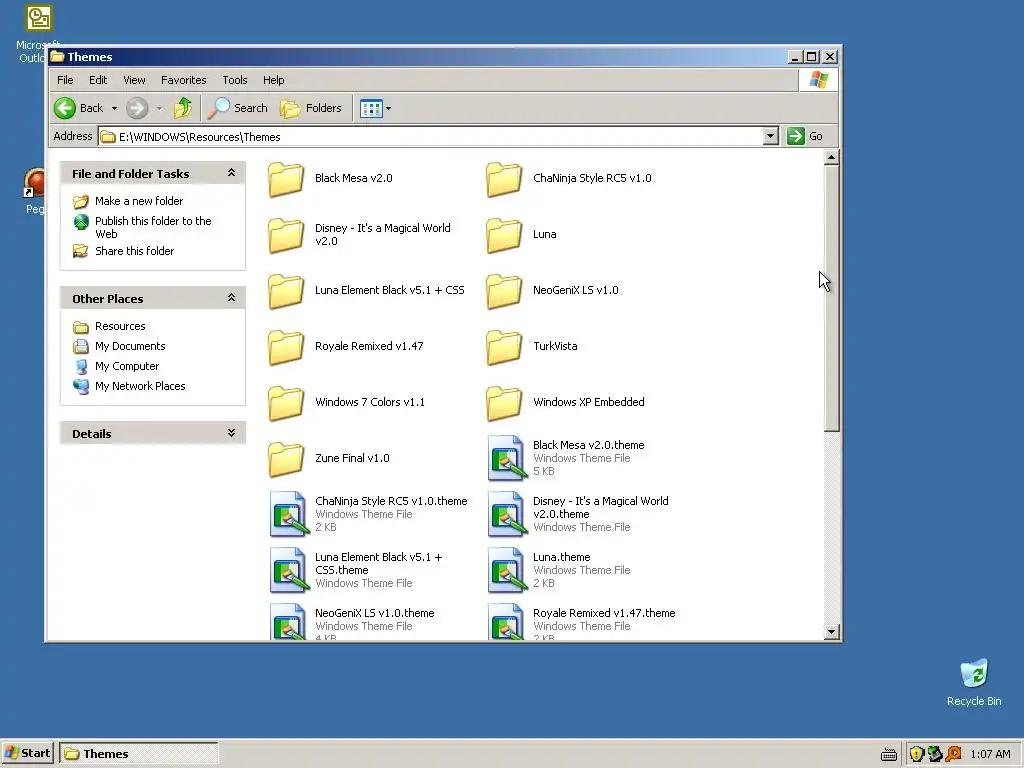Viewport: 1024px width, 768px height.
Task: Click the taskbar clock showing 1:07 AM
Action: pyautogui.click(x=990, y=754)
